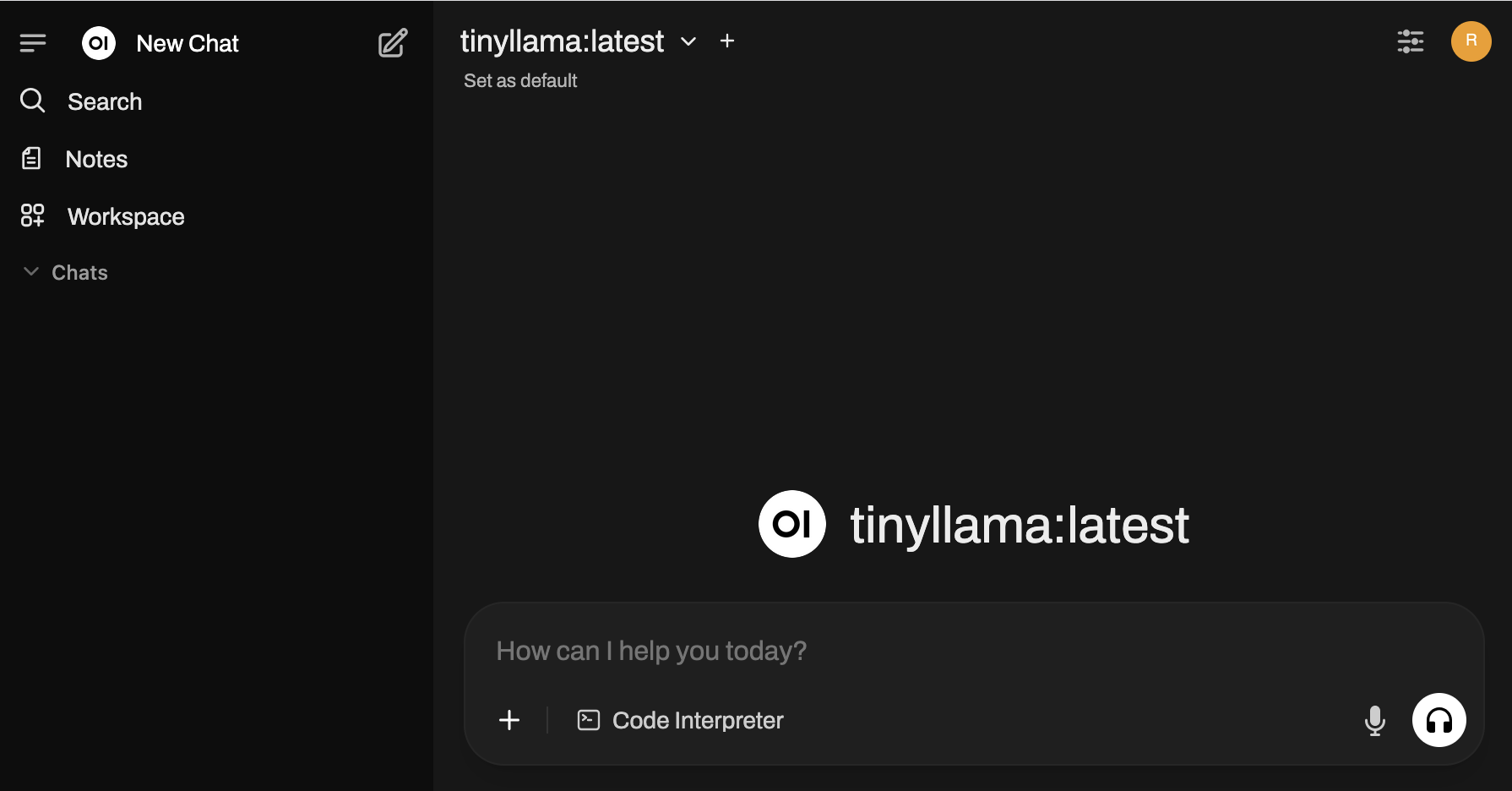Image resolution: width=1512 pixels, height=791 pixels.
Task: Open Notes from the sidebar
Action: [96, 159]
